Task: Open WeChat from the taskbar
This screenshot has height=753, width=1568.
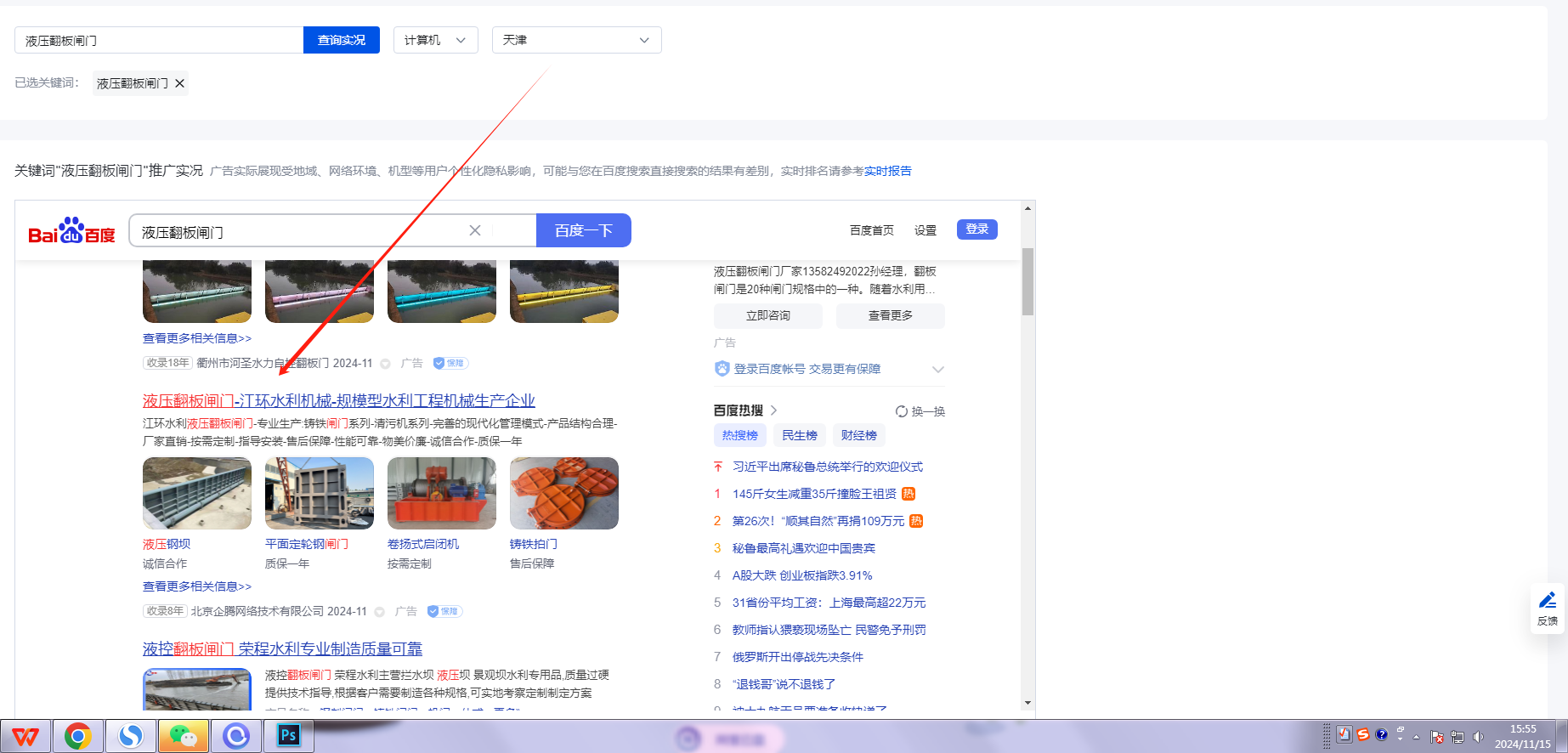Action: coord(184,736)
